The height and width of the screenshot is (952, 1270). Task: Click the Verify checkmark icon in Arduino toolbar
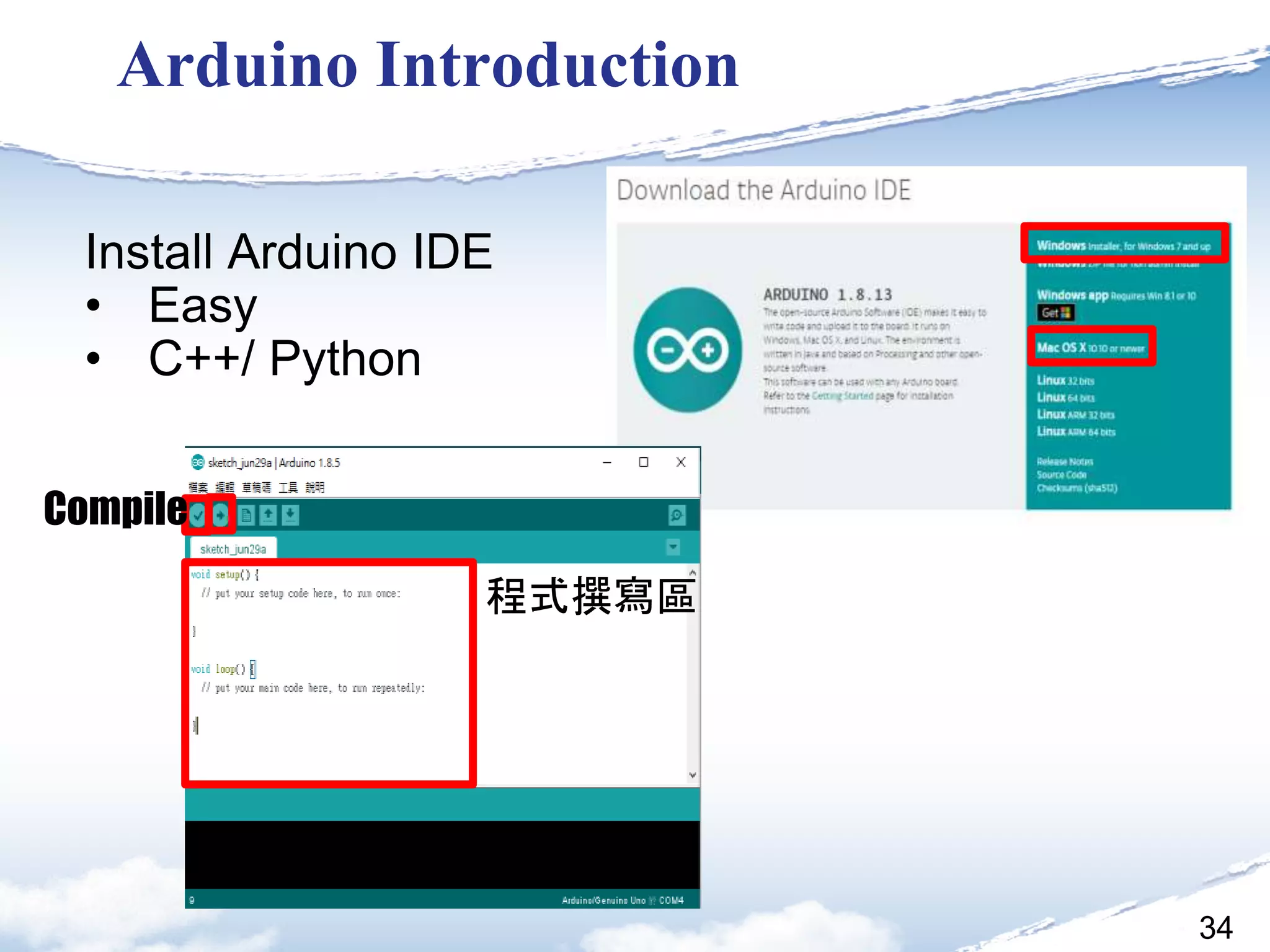click(x=198, y=514)
